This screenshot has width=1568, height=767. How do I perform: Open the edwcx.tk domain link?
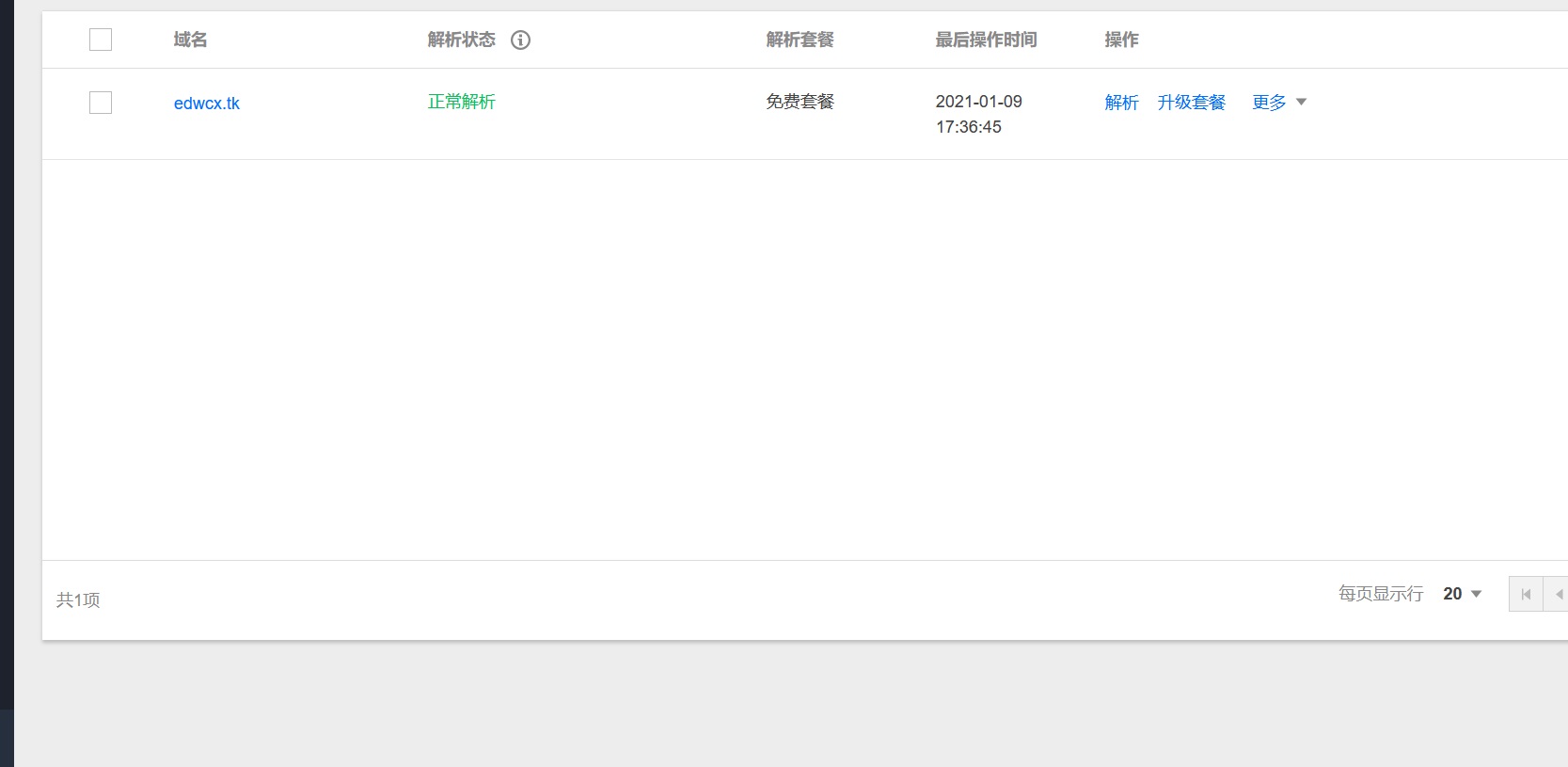coord(207,104)
